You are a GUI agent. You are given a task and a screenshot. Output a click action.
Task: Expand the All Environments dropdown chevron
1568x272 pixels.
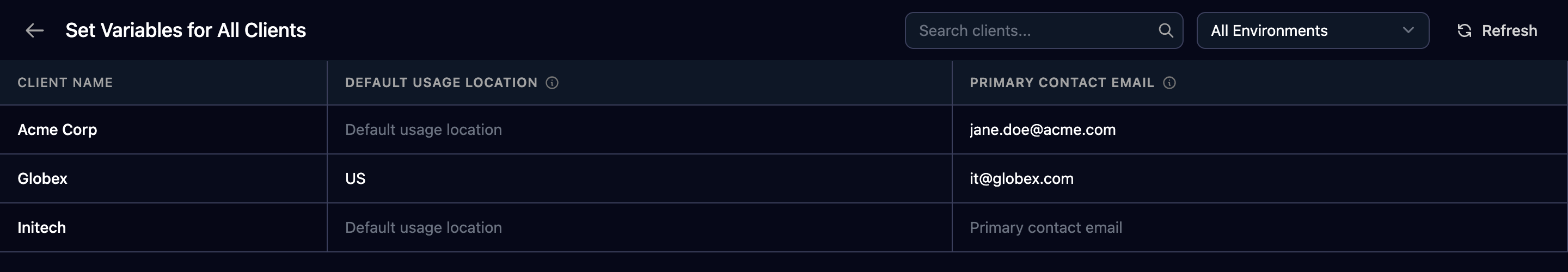coord(1408,30)
